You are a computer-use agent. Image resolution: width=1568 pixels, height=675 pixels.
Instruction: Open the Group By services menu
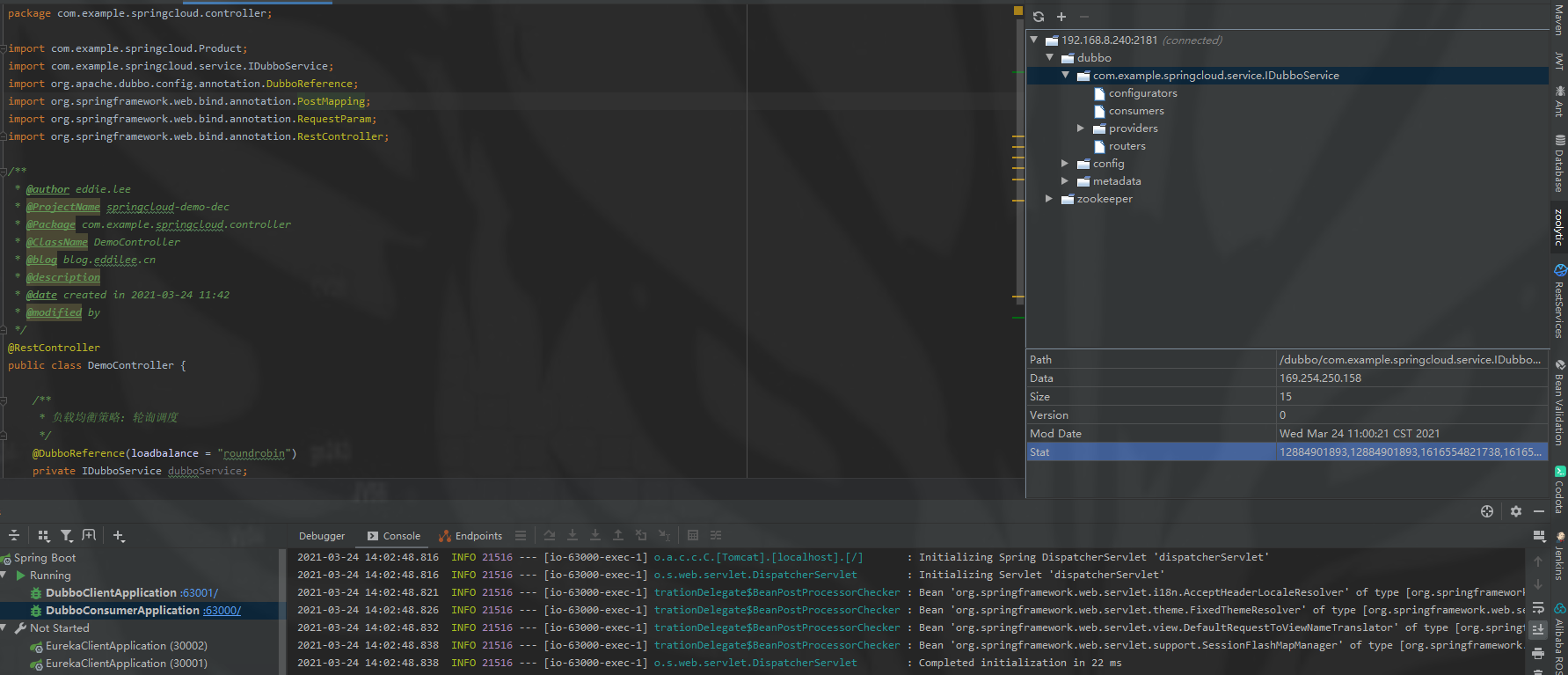tap(44, 535)
